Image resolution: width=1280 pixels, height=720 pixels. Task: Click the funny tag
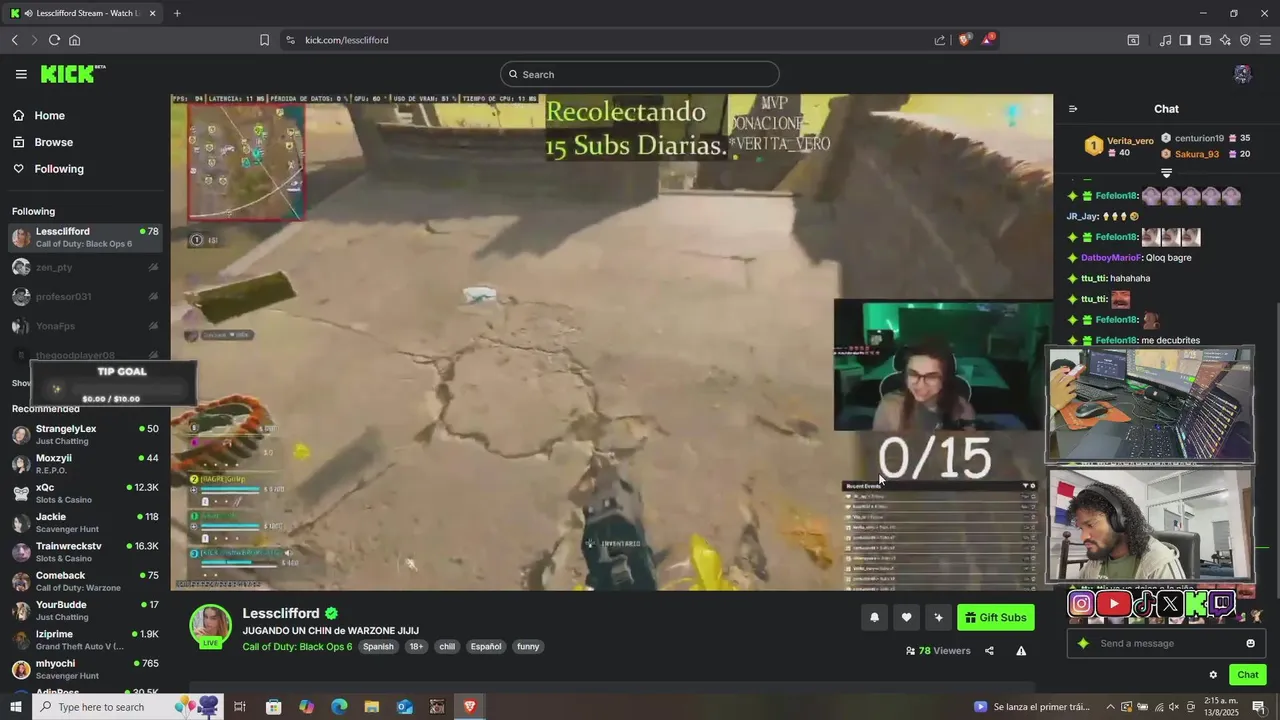pyautogui.click(x=528, y=647)
